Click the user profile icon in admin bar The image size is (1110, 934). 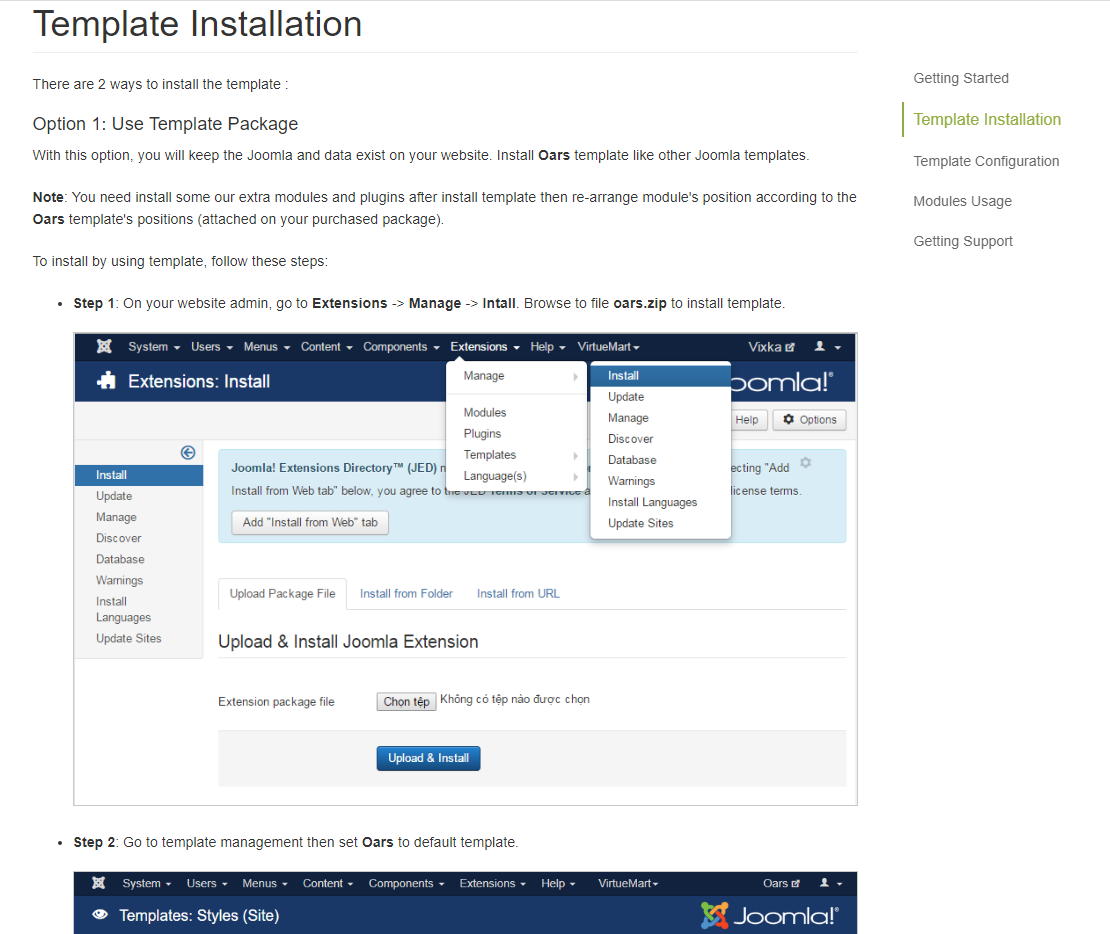pyautogui.click(x=820, y=346)
